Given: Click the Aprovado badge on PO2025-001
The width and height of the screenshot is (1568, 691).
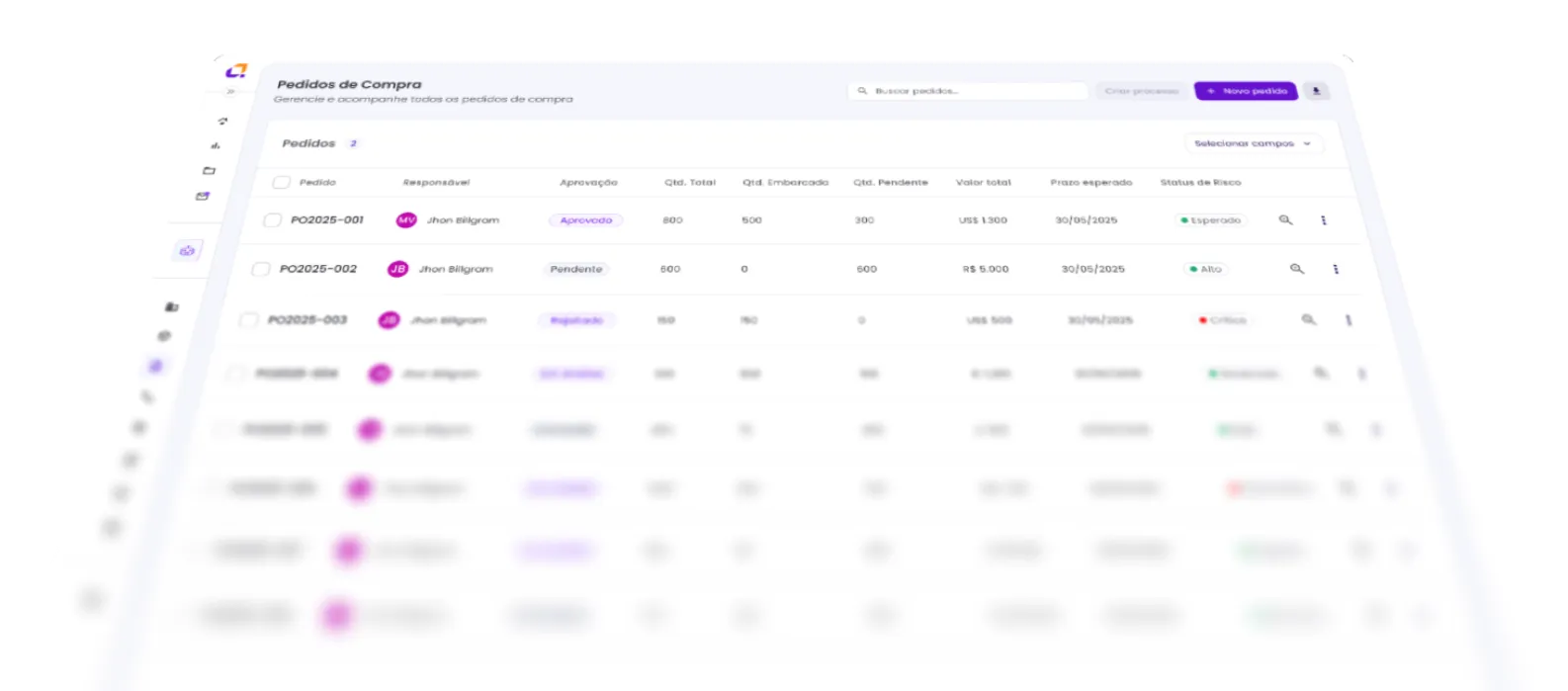Looking at the screenshot, I should [586, 220].
